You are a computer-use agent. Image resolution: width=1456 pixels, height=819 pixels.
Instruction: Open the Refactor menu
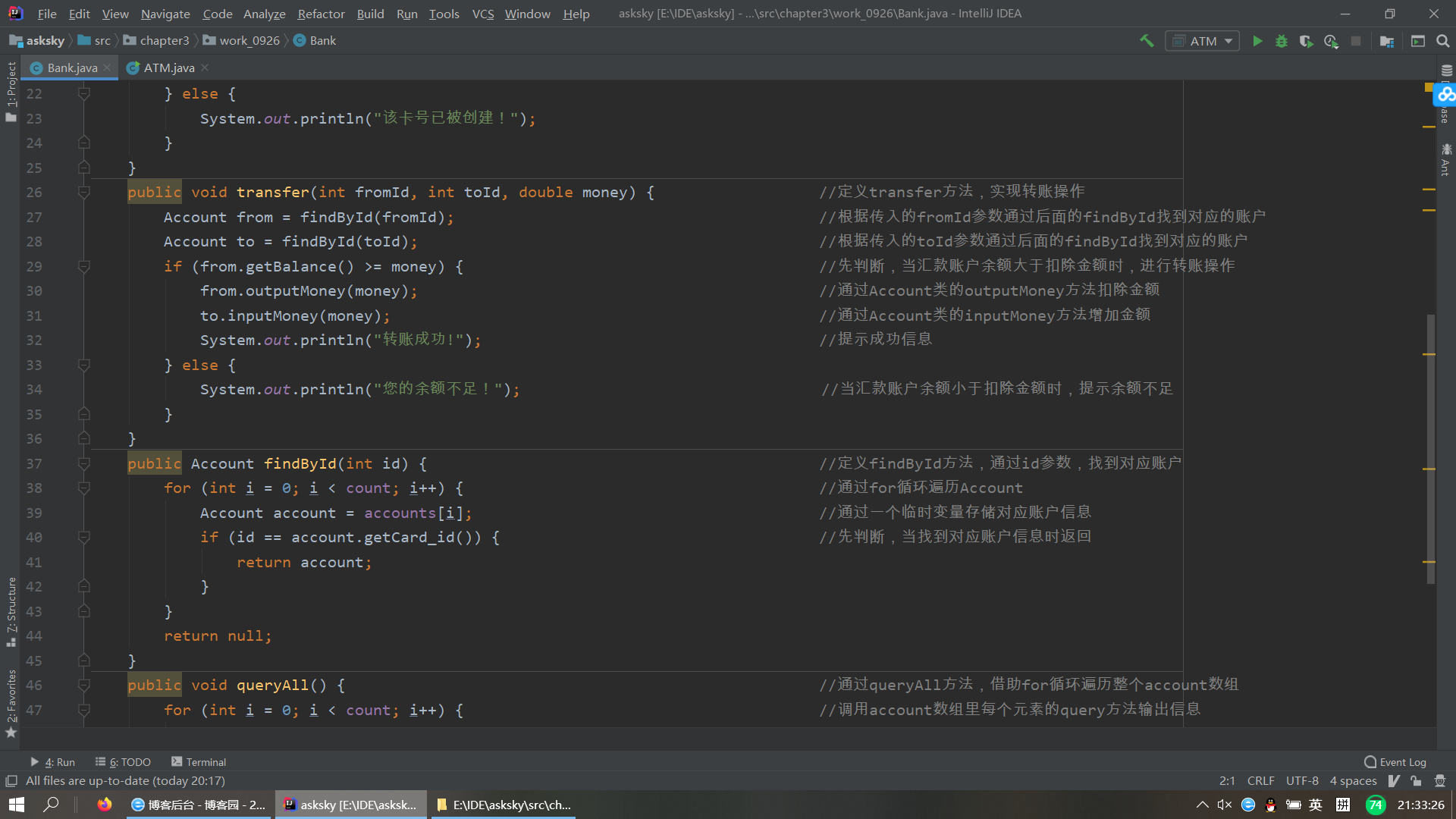(x=321, y=14)
